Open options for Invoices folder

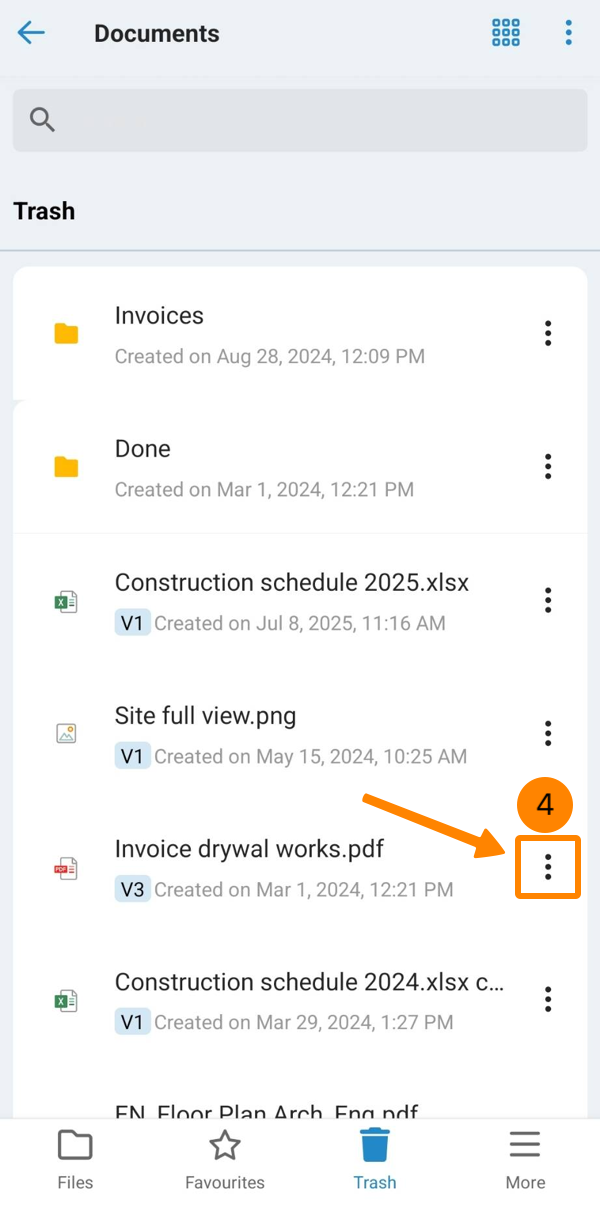(x=548, y=333)
